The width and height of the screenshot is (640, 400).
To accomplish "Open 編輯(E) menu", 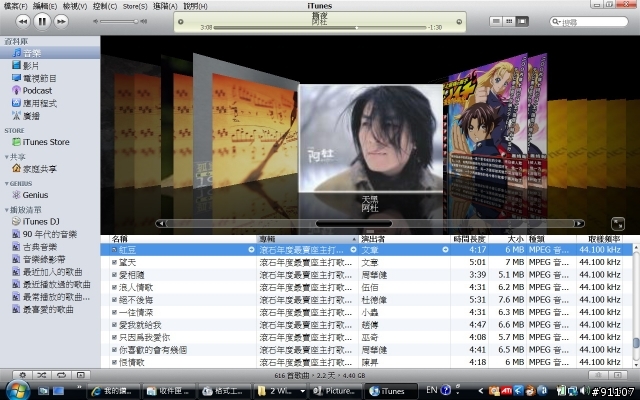I will pyautogui.click(x=44, y=6).
